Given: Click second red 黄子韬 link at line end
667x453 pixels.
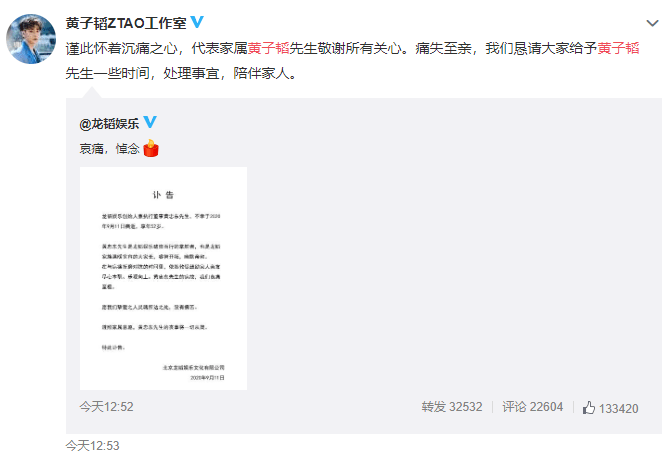Looking at the screenshot, I should pos(619,48).
